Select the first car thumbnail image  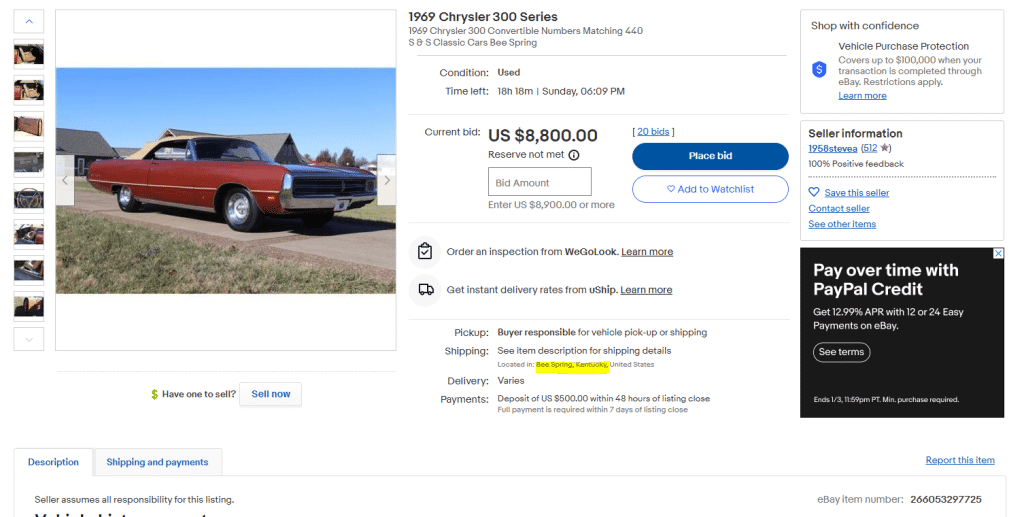pyautogui.click(x=28, y=53)
